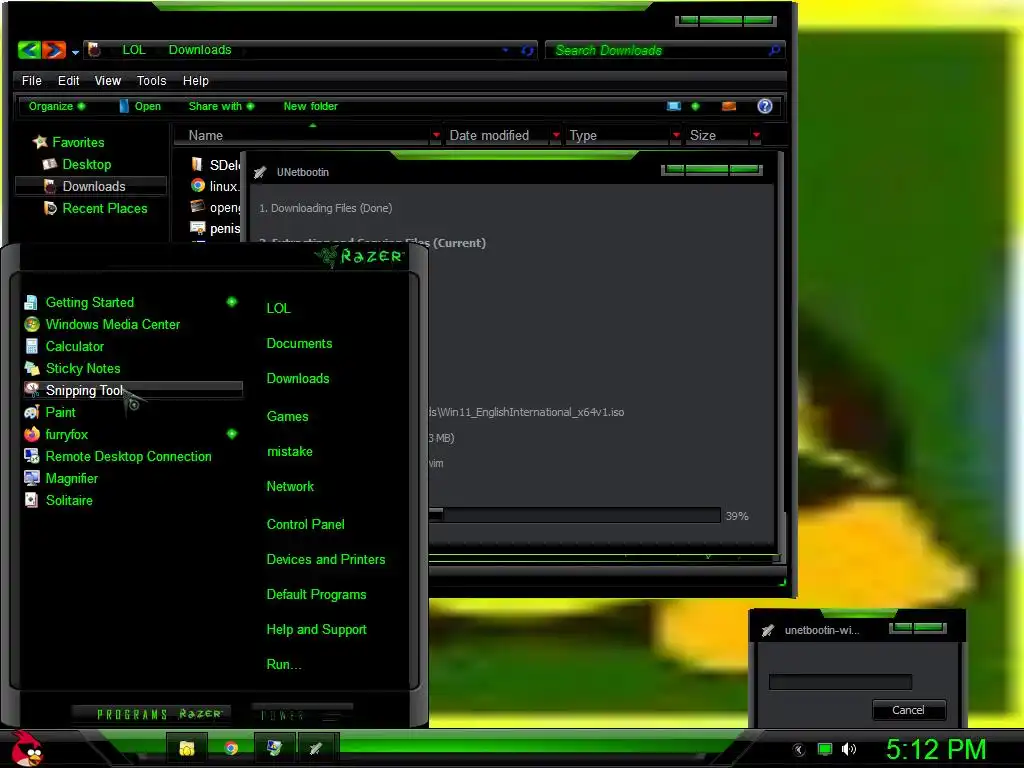Viewport: 1024px width, 768px height.
Task: Click the Angry Birds Start button
Action: point(26,748)
